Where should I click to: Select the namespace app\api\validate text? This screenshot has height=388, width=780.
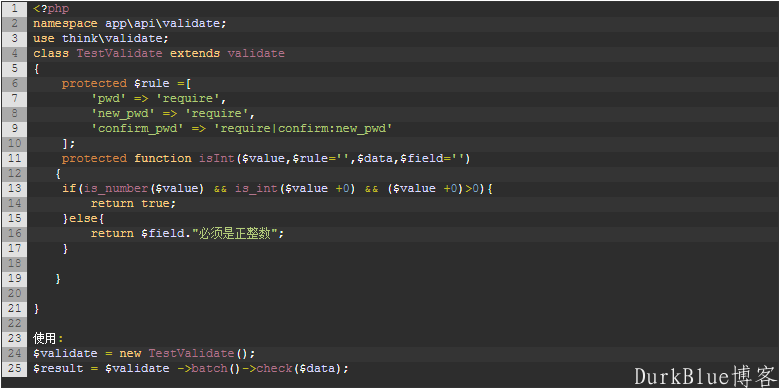(x=129, y=23)
